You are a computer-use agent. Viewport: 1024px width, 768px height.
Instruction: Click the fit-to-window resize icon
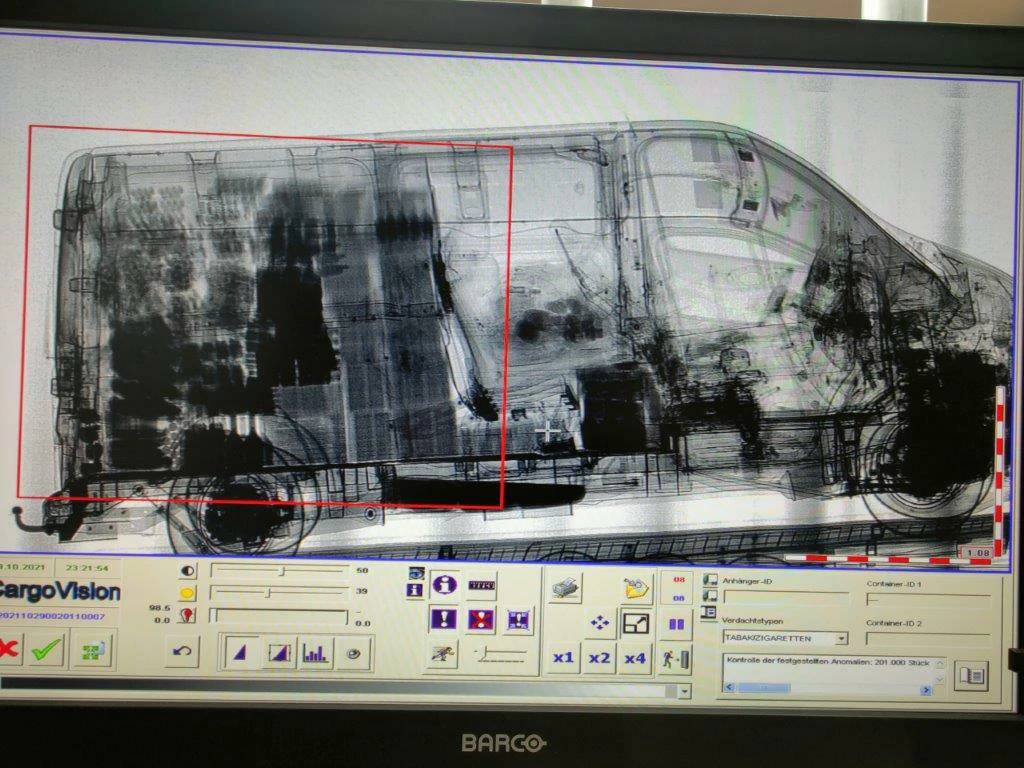click(635, 623)
